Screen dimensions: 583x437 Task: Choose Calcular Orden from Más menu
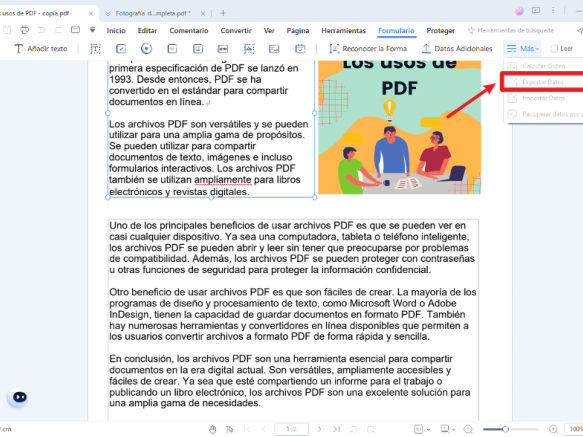tap(543, 66)
